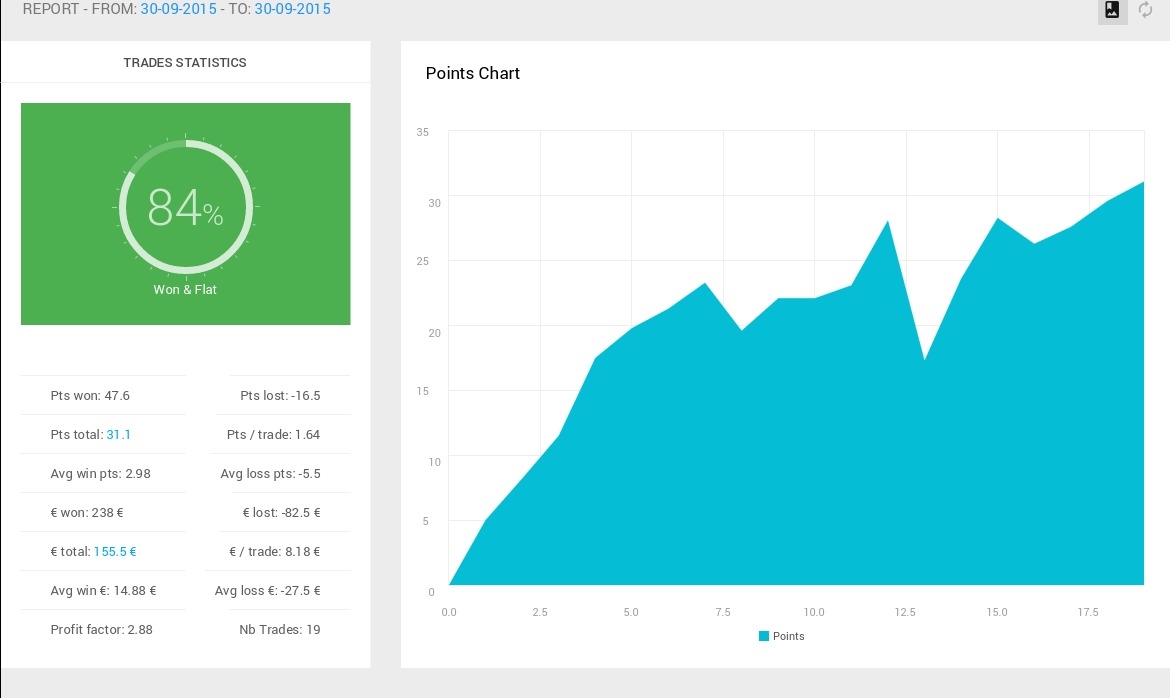
Task: Open the FROM date 30-09-2015 picker
Action: 178,9
